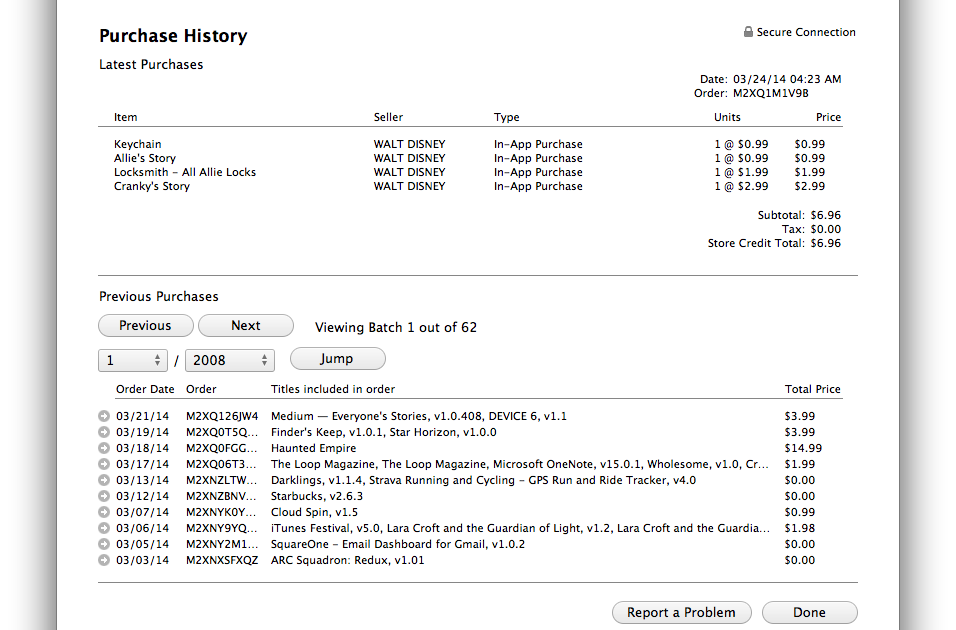This screenshot has width=956, height=630.
Task: Open order details arrow for 03/13/14
Action: click(x=104, y=480)
